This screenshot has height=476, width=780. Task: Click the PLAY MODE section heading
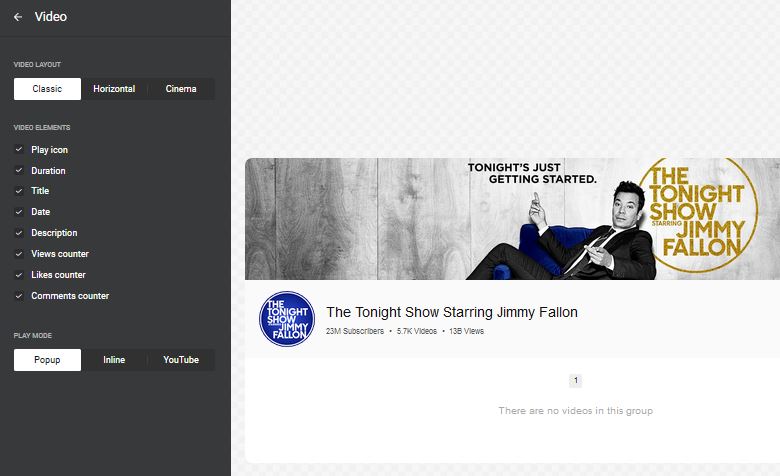tap(33, 336)
